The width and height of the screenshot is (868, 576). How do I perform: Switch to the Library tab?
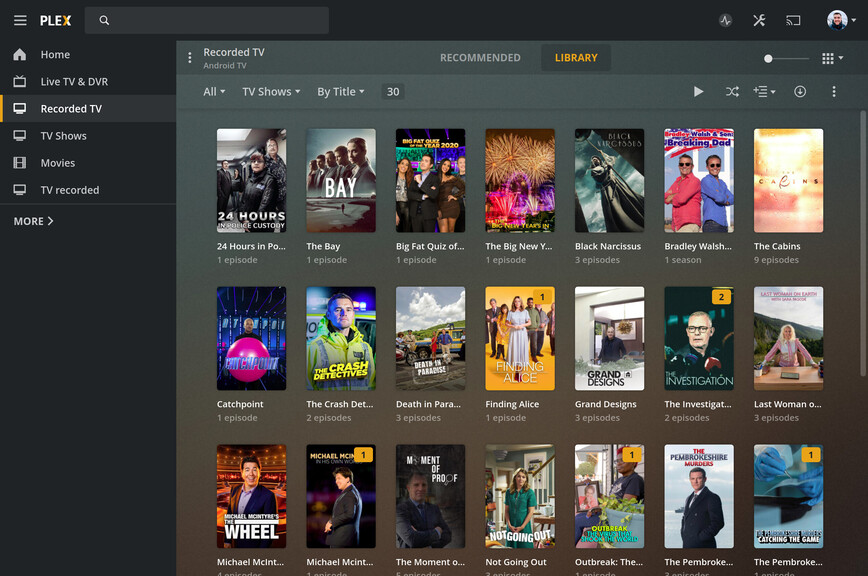(x=576, y=58)
